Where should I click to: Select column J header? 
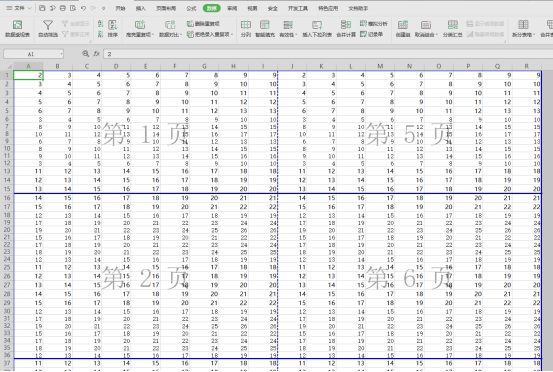click(x=292, y=66)
